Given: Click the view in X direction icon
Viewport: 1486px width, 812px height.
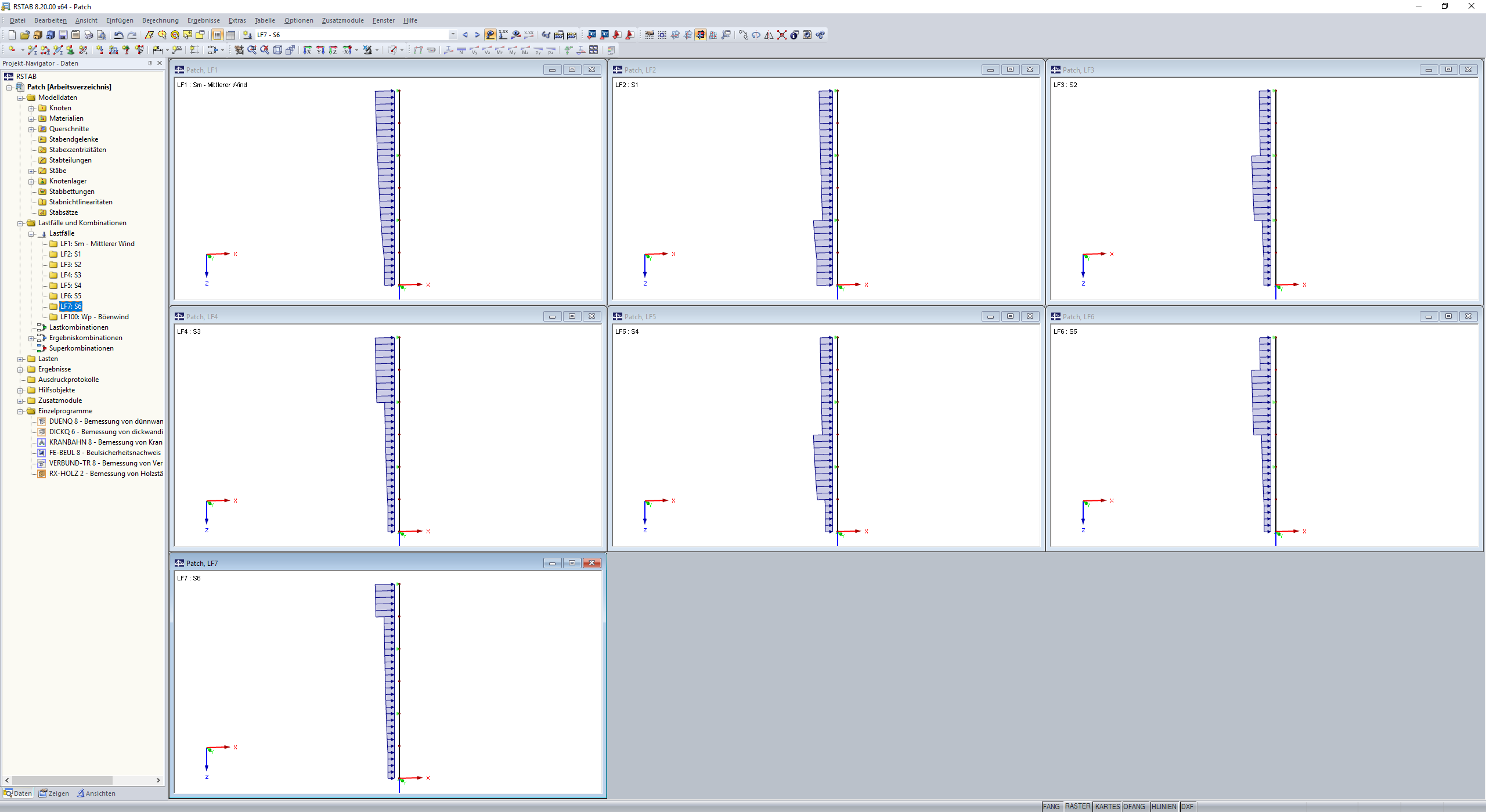Looking at the screenshot, I should pyautogui.click(x=308, y=50).
